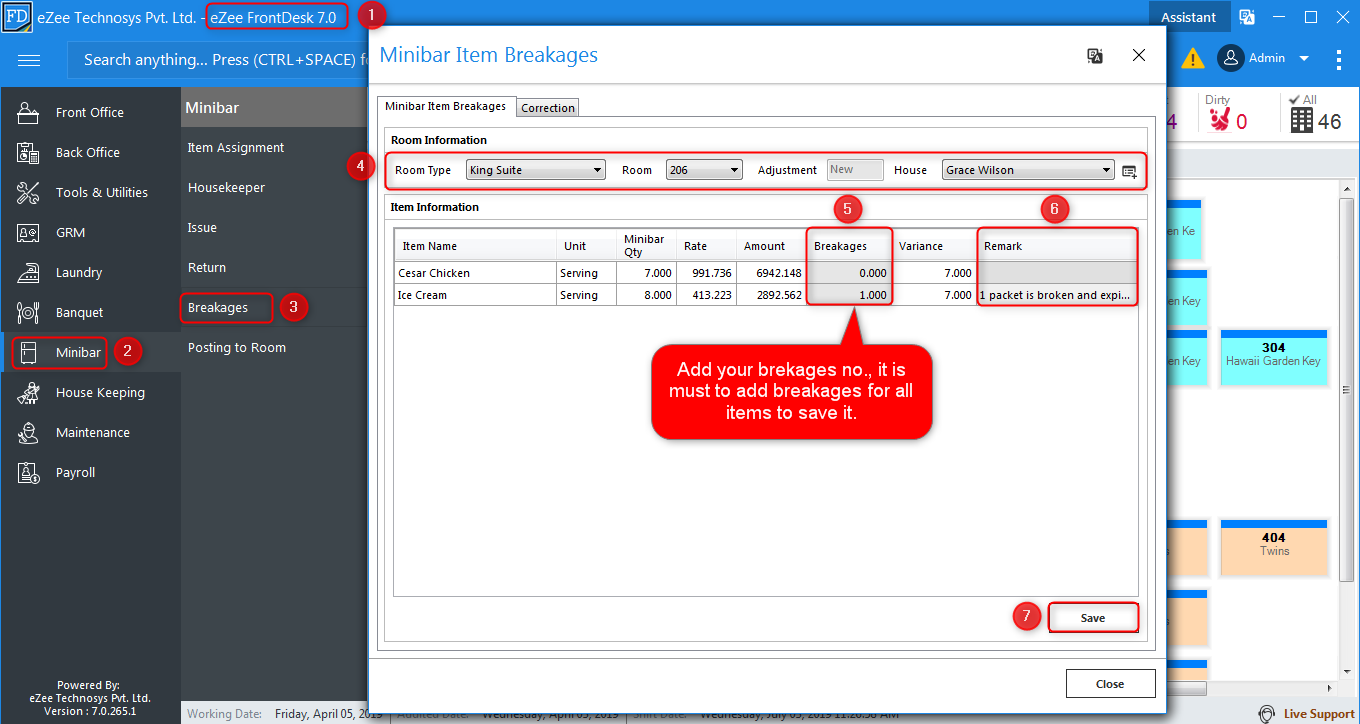Open the House keeper dropdown
This screenshot has width=1360, height=724.
point(1028,170)
